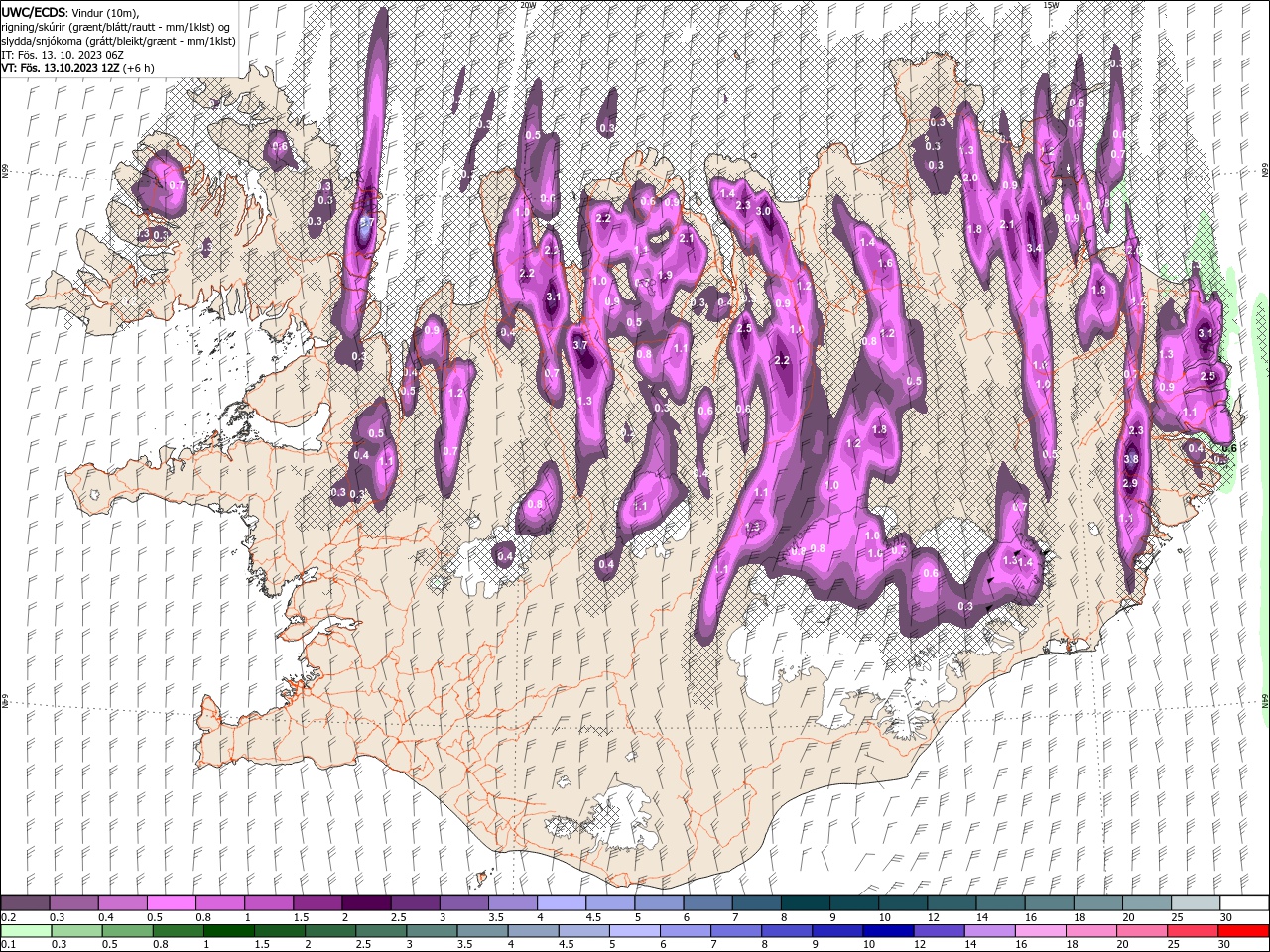Click the bold 'VT: Fös. 13.10.2023 12Z' line
Viewport: 1270px width, 952px height.
click(x=61, y=68)
